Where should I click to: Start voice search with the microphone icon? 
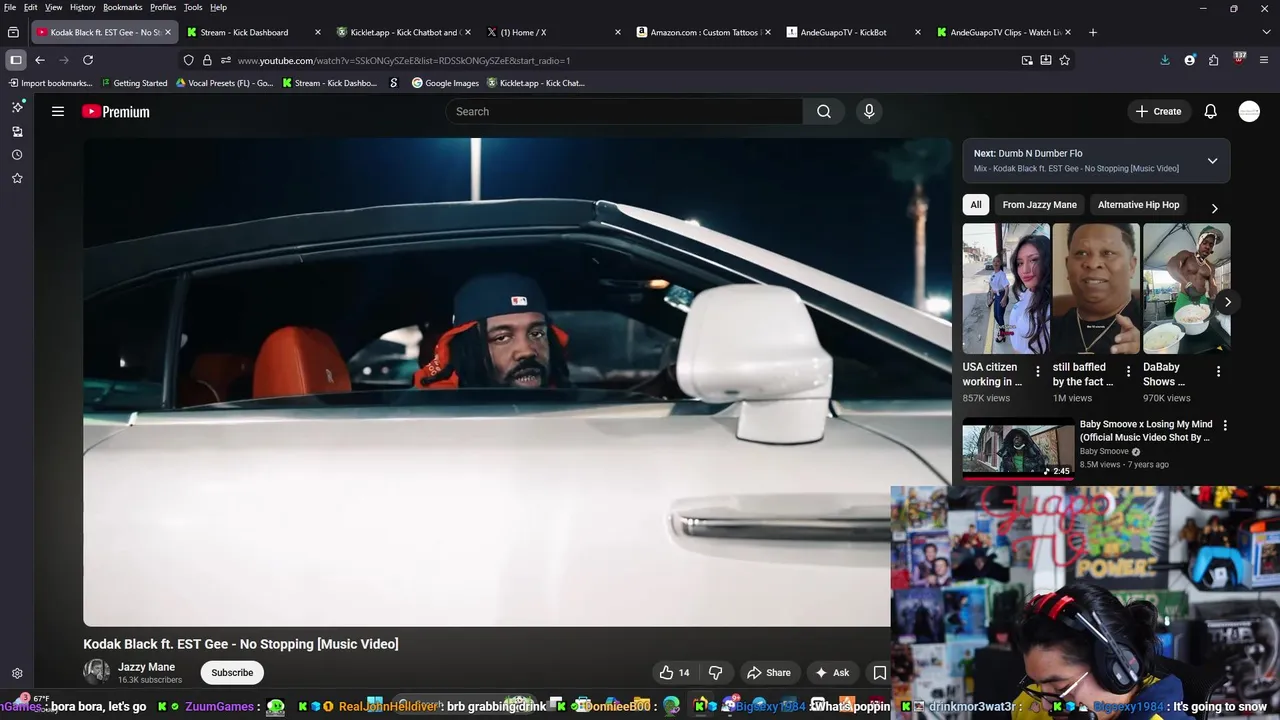pyautogui.click(x=869, y=111)
